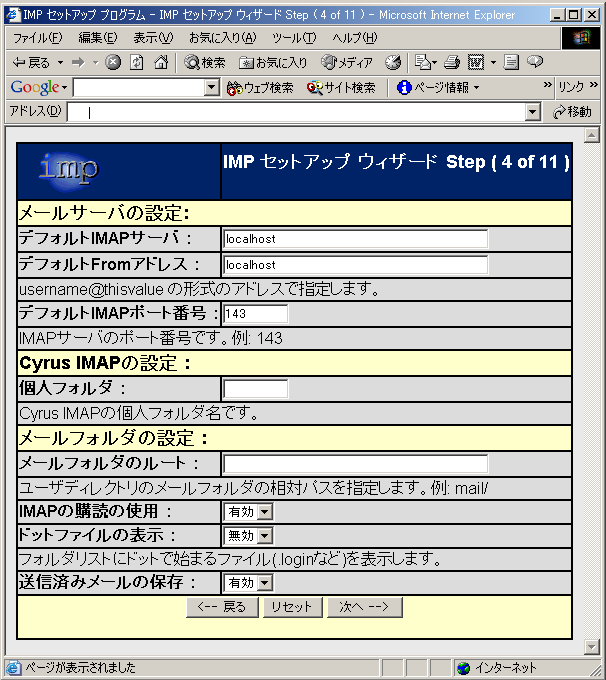Image resolution: width=606 pixels, height=680 pixels.
Task: Click the address bar text field
Action: point(296,112)
